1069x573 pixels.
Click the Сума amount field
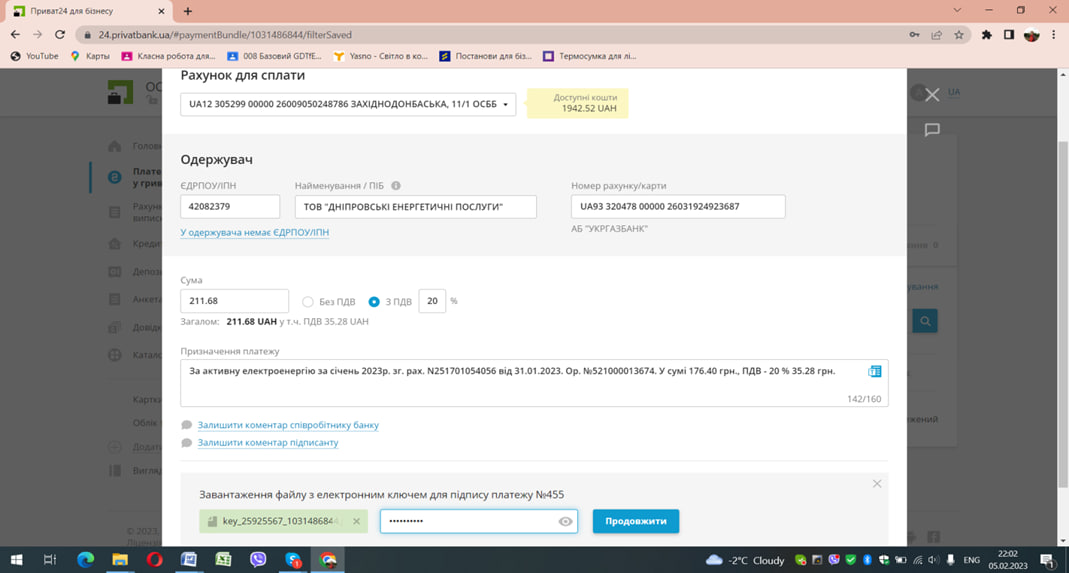235,301
